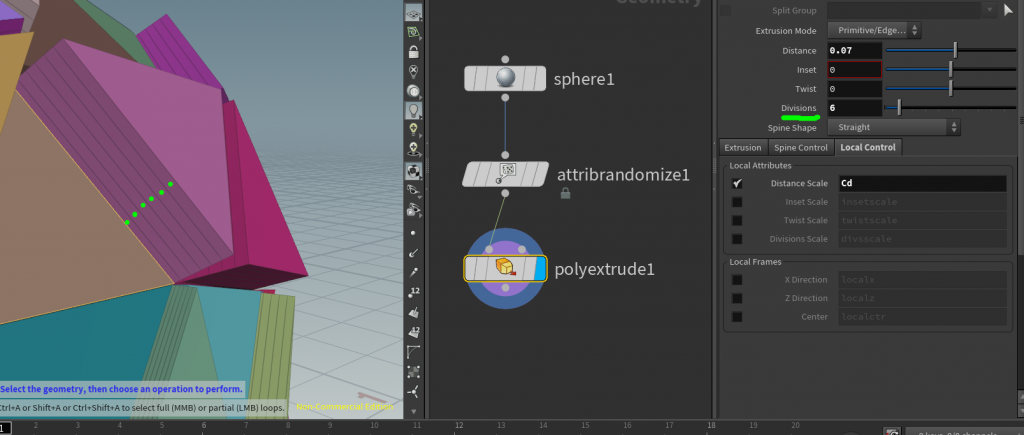
Task: Toggle the display point trails icon
Action: click(413, 272)
